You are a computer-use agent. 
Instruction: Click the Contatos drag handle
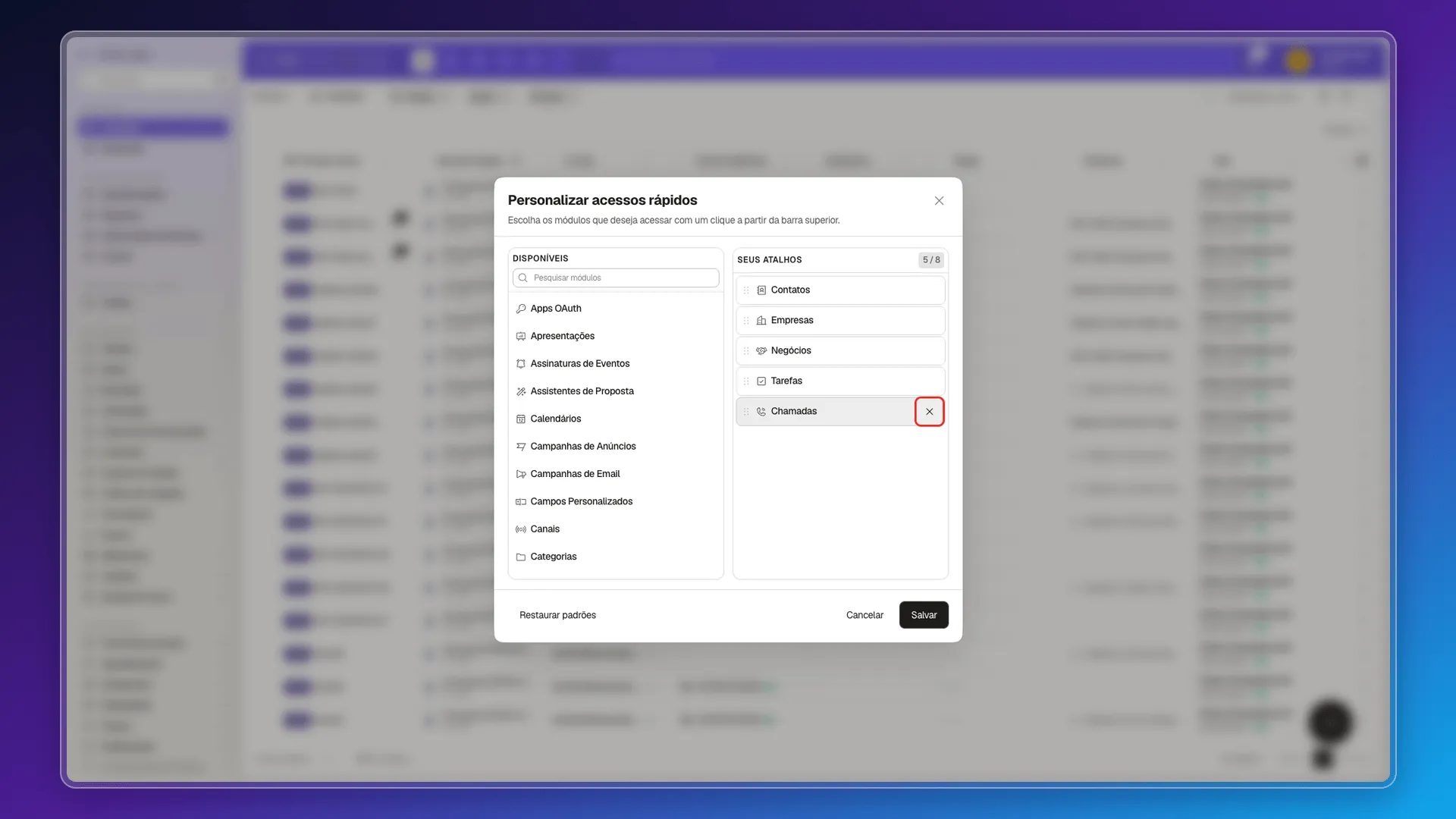point(746,290)
